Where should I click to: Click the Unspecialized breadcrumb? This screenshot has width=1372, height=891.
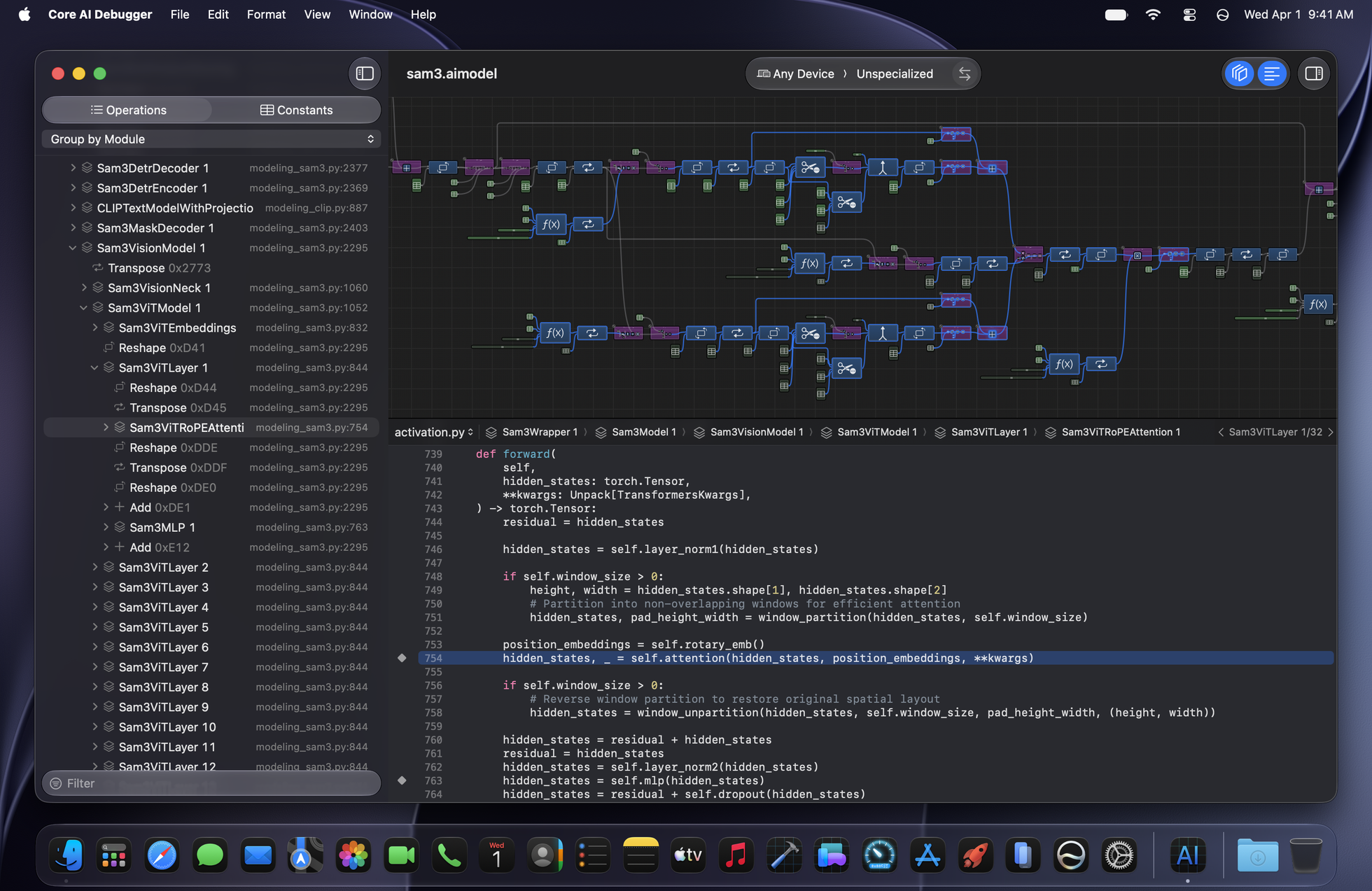point(895,73)
